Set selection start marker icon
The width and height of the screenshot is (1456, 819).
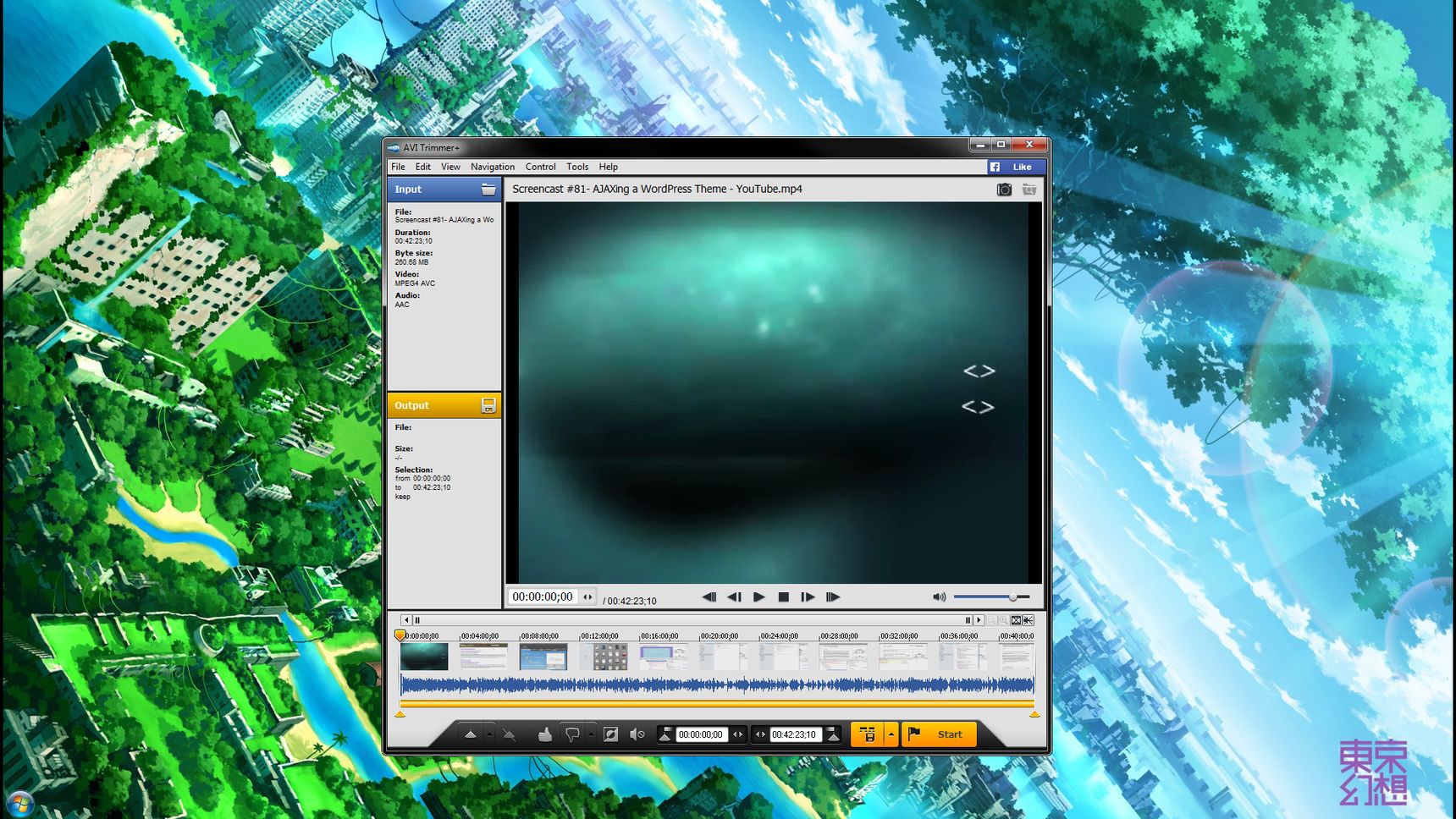665,734
